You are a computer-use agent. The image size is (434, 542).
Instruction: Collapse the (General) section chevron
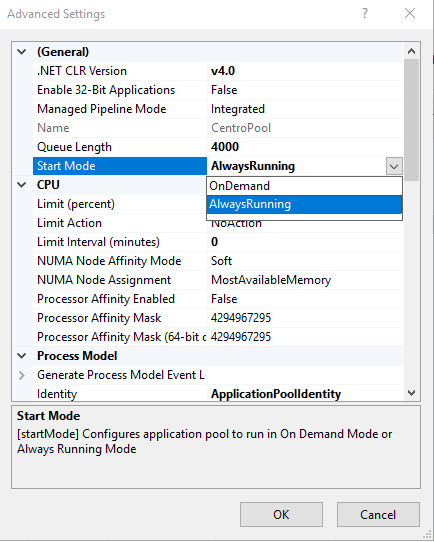(x=22, y=52)
